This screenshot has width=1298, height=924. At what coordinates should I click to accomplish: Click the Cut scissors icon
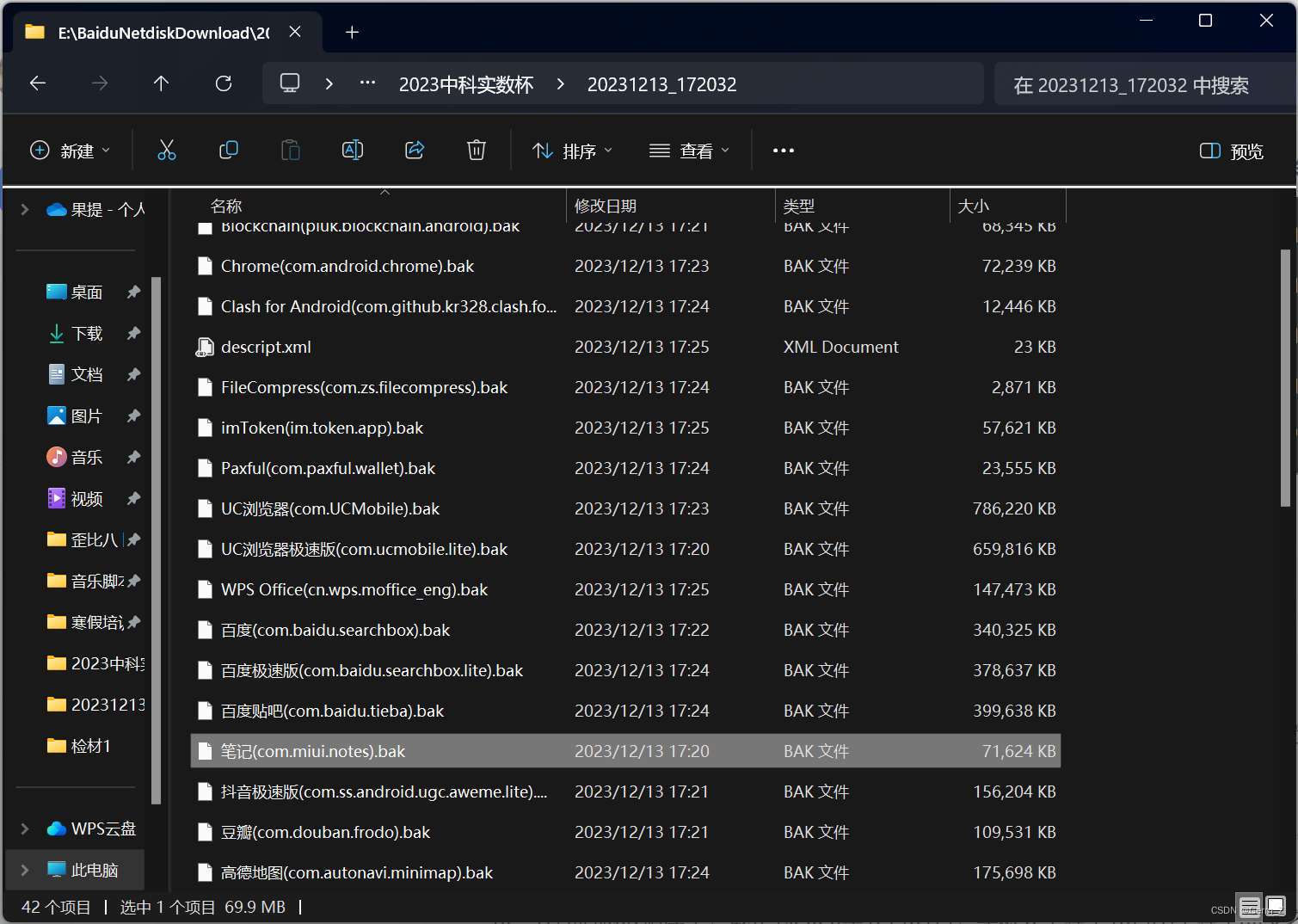point(167,151)
